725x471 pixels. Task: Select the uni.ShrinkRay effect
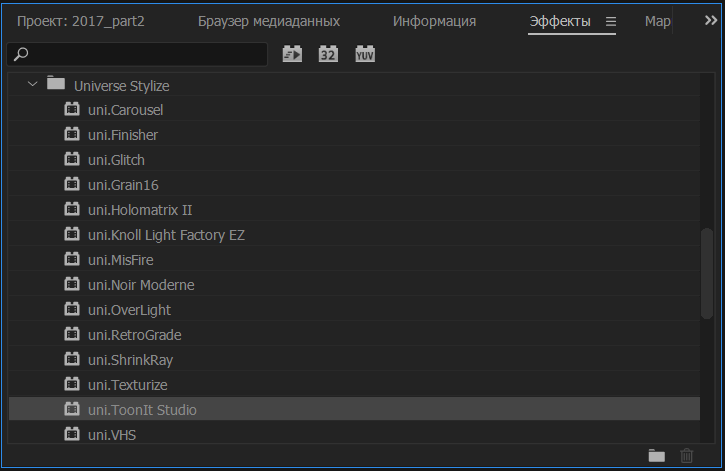pyautogui.click(x=130, y=360)
